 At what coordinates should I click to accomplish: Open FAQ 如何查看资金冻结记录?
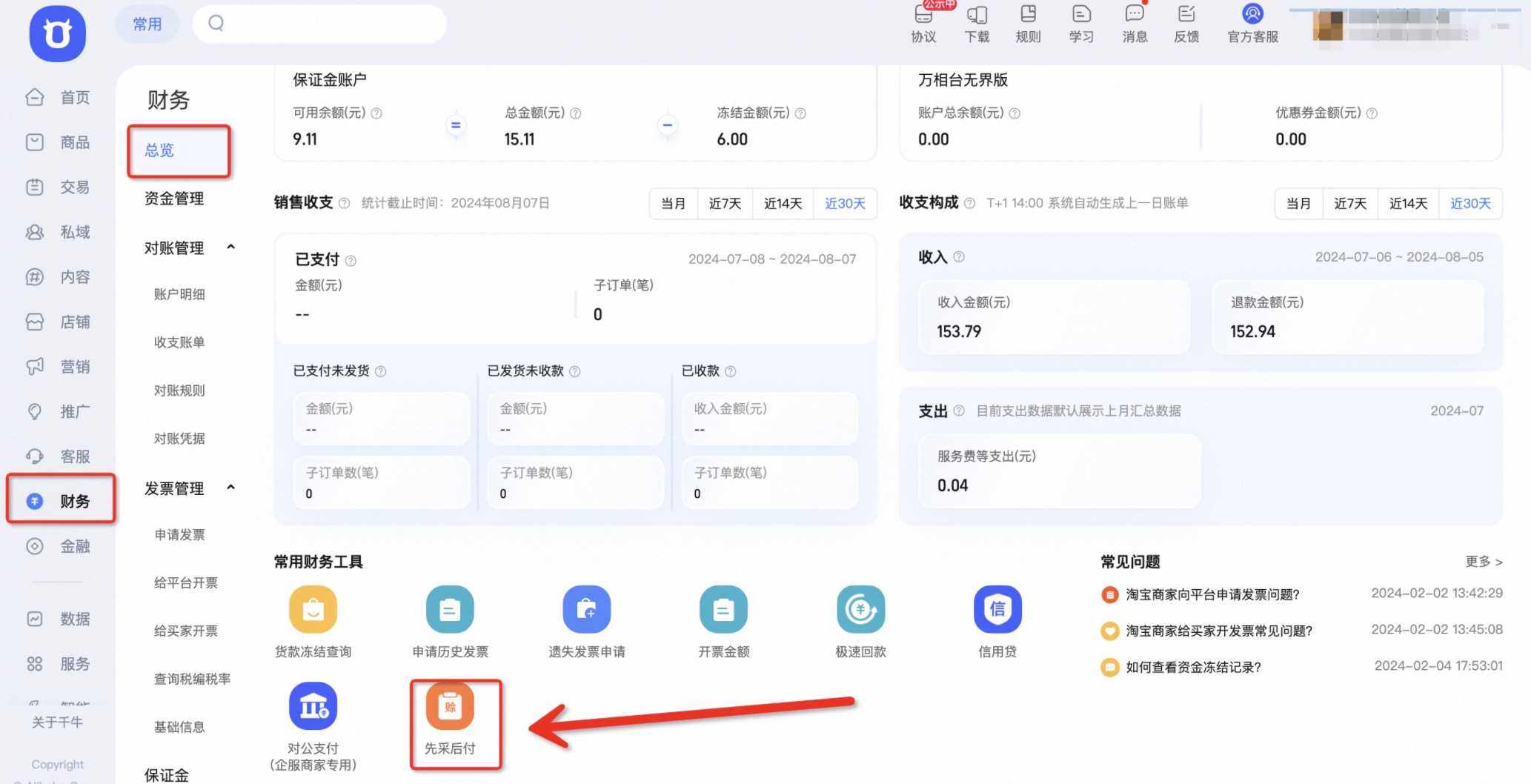point(1193,667)
